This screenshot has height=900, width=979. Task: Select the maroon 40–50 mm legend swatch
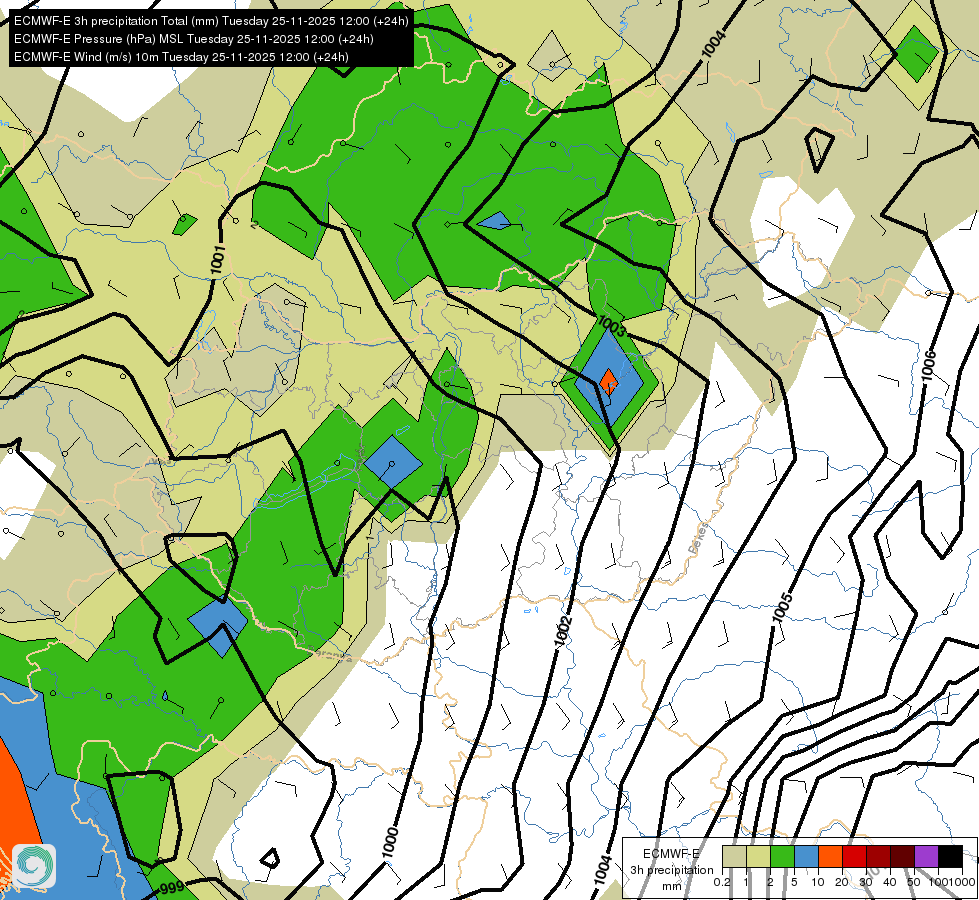(902, 857)
